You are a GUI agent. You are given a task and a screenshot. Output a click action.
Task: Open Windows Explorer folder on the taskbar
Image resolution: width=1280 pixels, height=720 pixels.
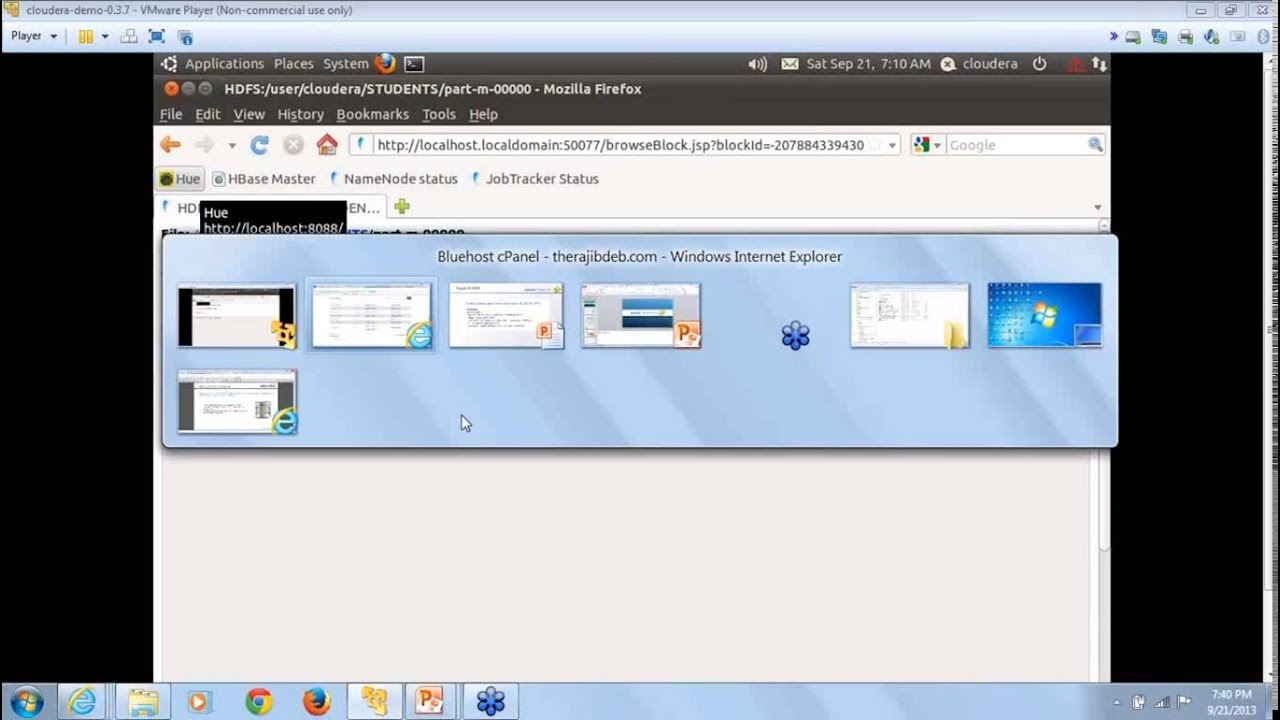143,701
